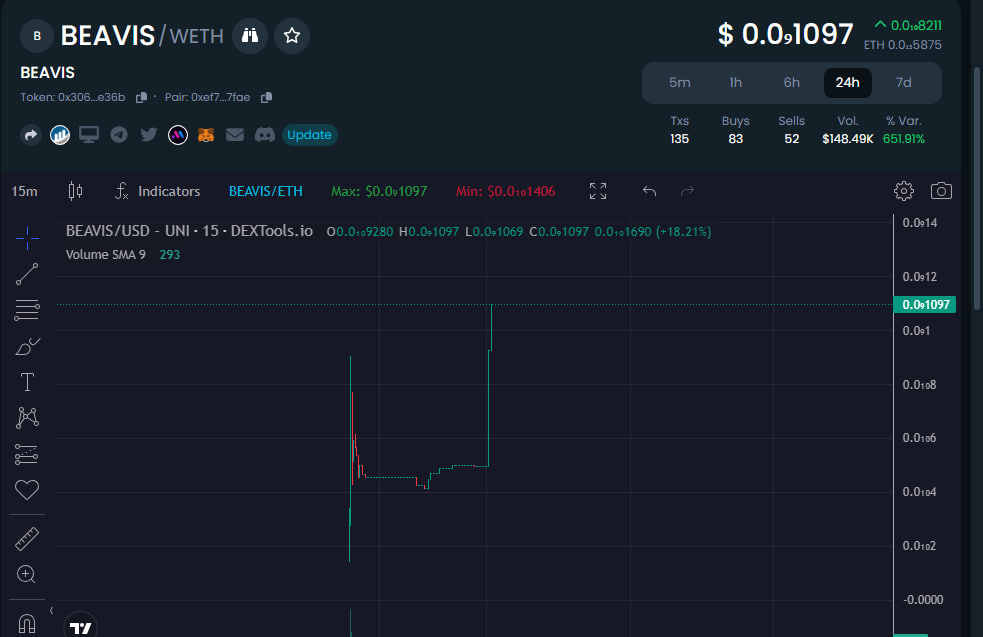This screenshot has width=983, height=637.
Task: Add token to MetaMask fox icon
Action: coord(206,135)
